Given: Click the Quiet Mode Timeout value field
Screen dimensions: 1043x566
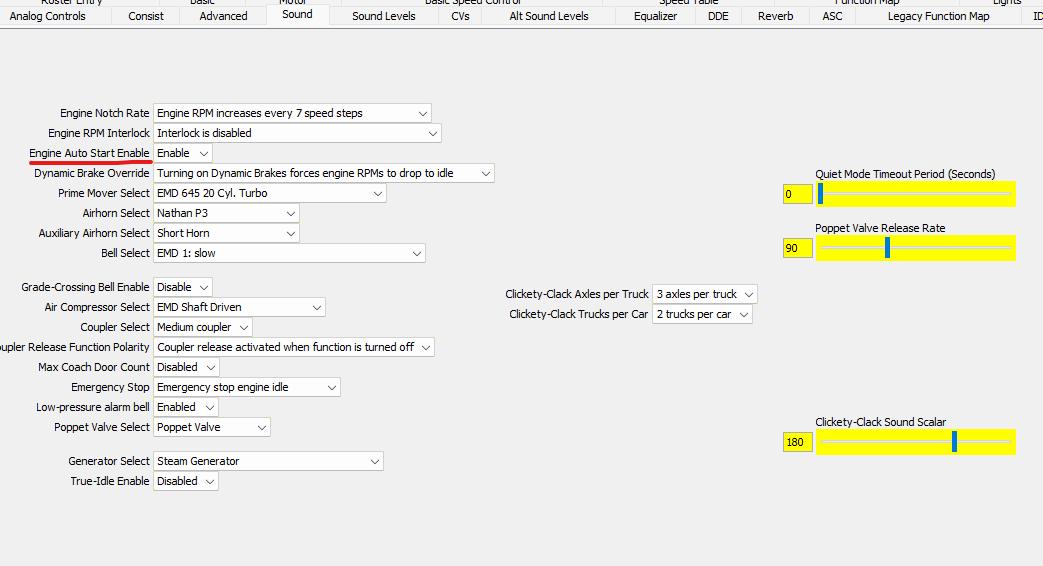Looking at the screenshot, I should coord(798,194).
